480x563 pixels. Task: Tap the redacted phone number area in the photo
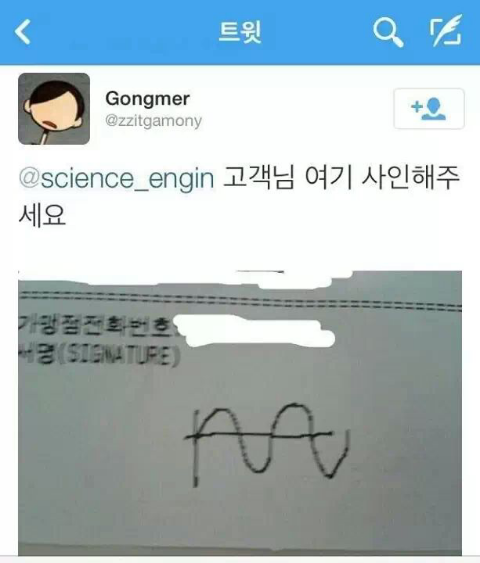254,331
